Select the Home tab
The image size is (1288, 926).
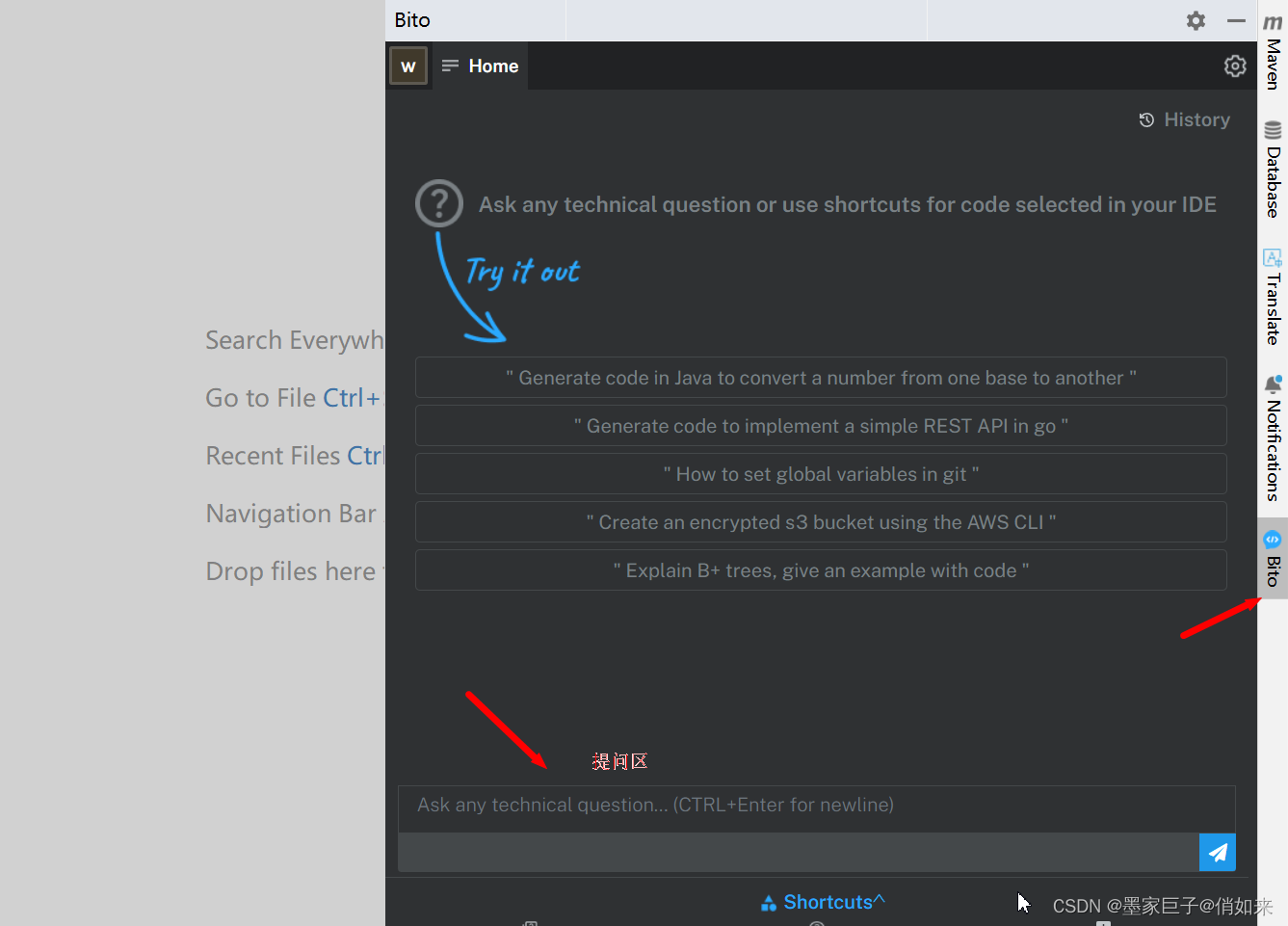coord(480,66)
